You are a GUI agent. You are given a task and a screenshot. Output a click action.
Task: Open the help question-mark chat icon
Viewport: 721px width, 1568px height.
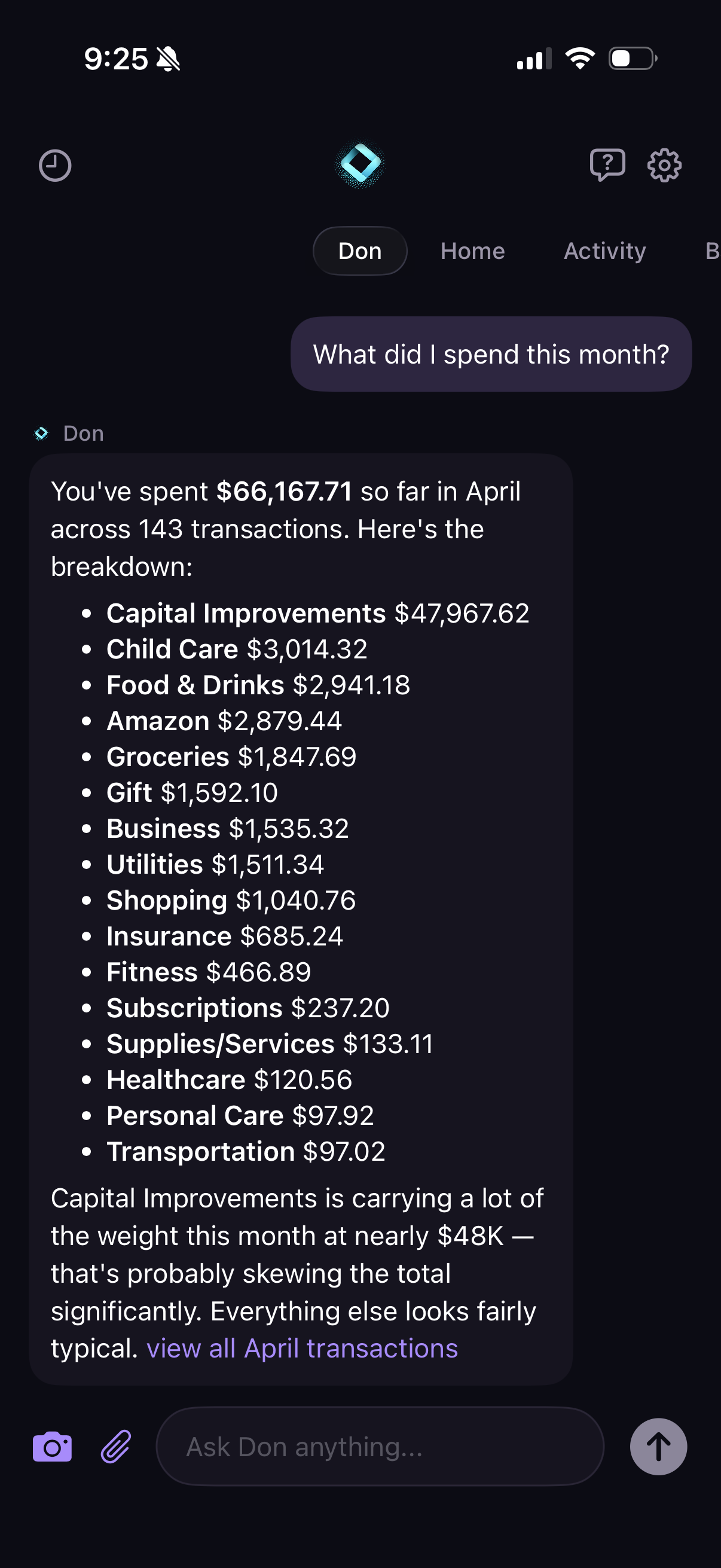[607, 164]
